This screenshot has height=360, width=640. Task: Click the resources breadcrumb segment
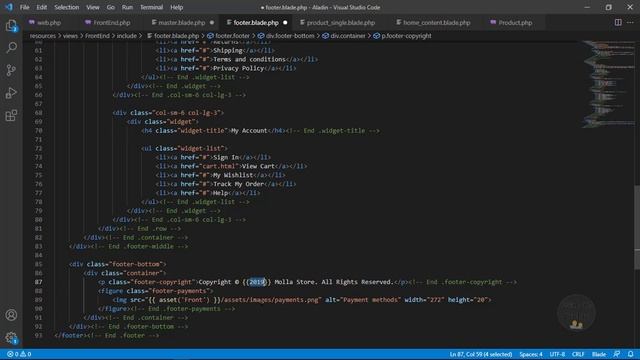pos(42,36)
